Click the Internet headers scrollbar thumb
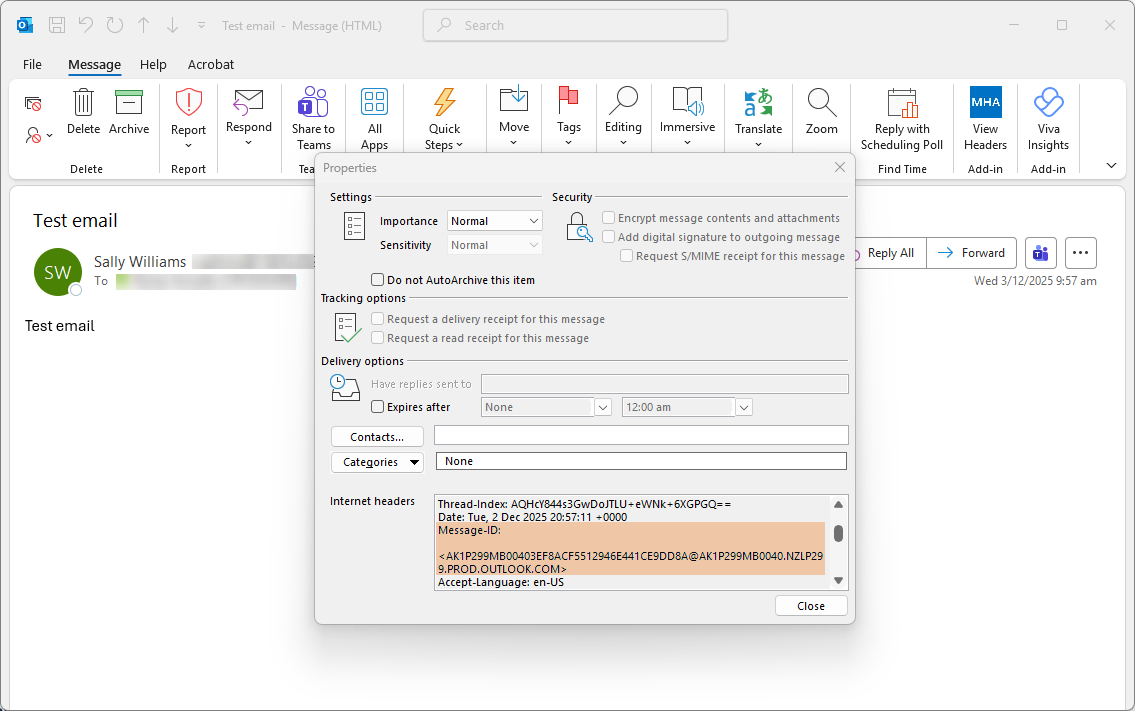Image resolution: width=1135 pixels, height=711 pixels. pos(838,533)
